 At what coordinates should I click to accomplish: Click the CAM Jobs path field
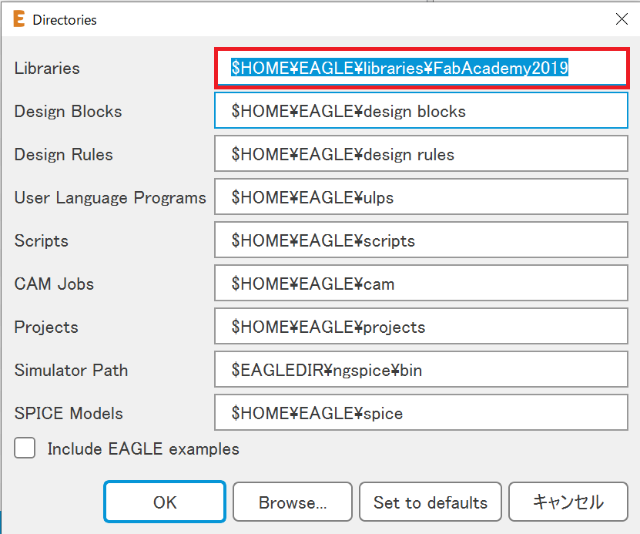(421, 283)
